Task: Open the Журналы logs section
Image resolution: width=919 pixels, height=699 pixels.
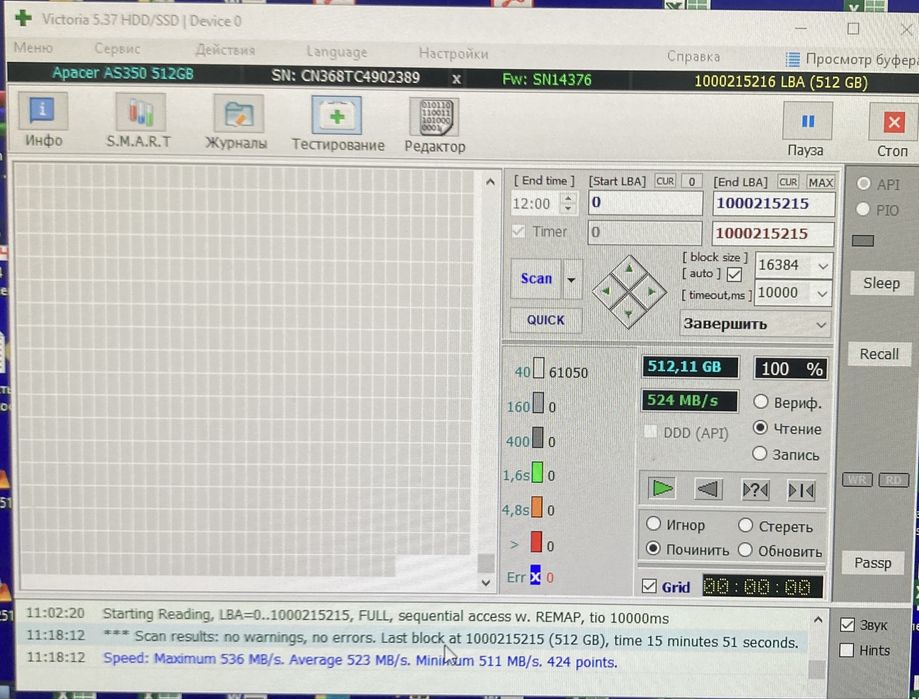Action: (x=236, y=122)
